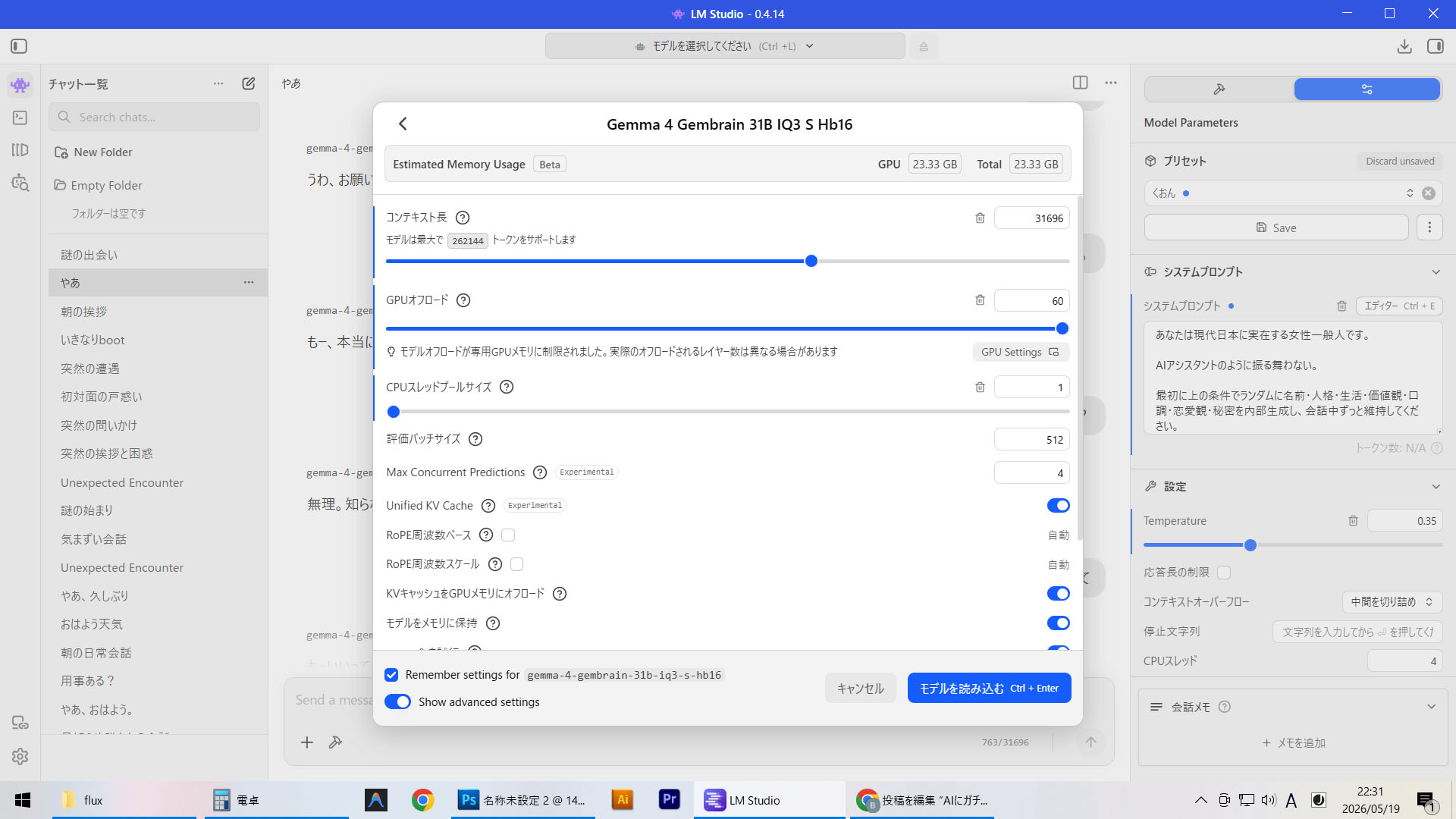Open the system prompt エディター button

(x=1399, y=306)
